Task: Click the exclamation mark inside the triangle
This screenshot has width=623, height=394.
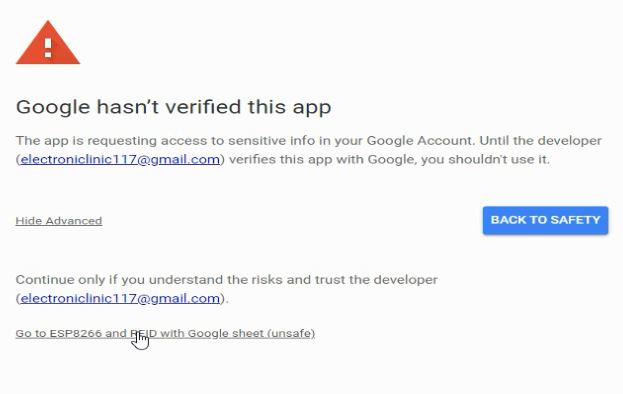Action: 48,48
